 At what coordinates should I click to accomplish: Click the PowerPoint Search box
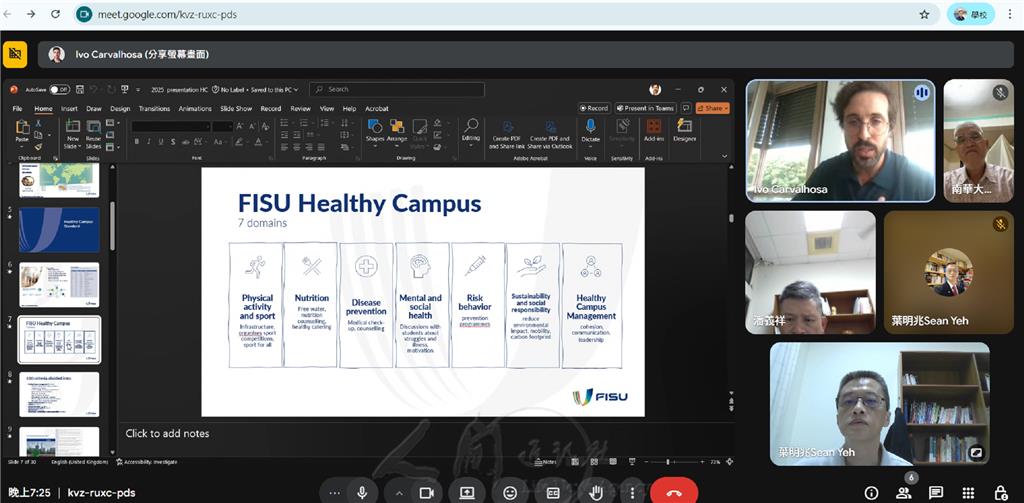click(396, 89)
